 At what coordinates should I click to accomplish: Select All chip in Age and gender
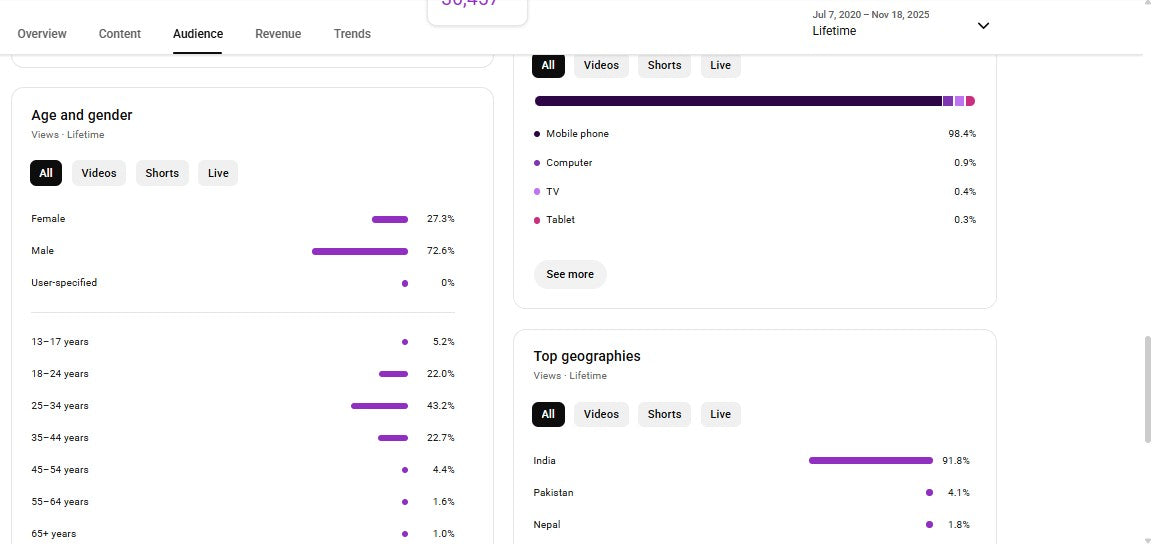pos(46,173)
